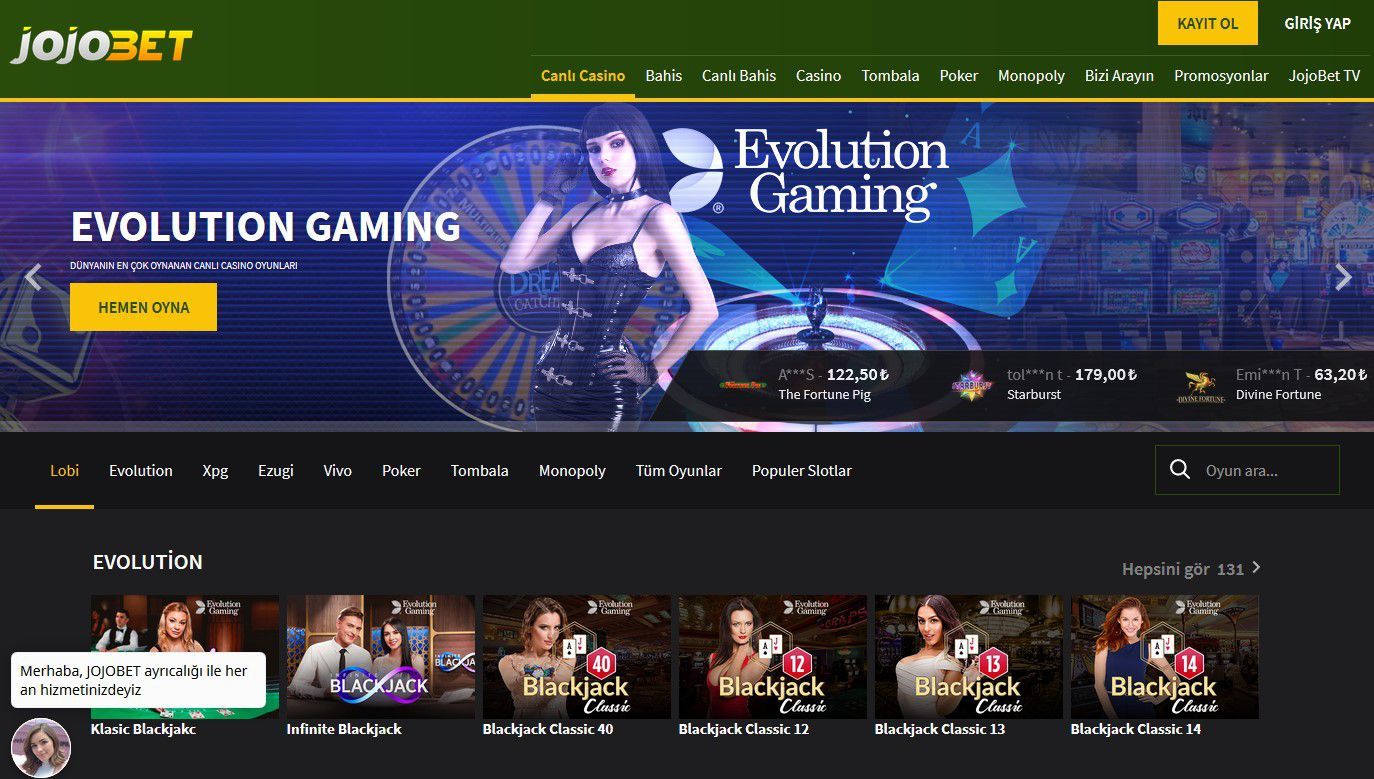
Task: Click the Divine Fortune game icon
Action: point(1200,386)
